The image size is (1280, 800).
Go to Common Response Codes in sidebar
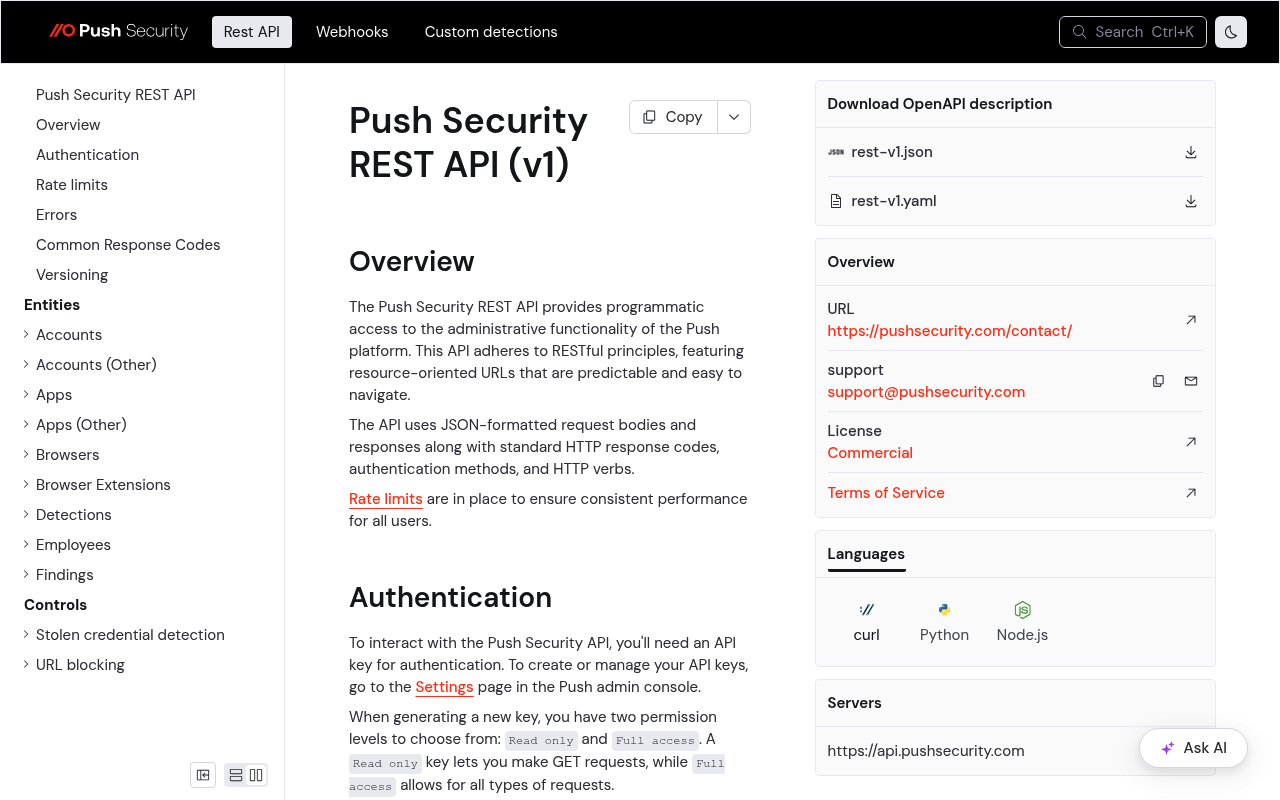pyautogui.click(x=128, y=245)
